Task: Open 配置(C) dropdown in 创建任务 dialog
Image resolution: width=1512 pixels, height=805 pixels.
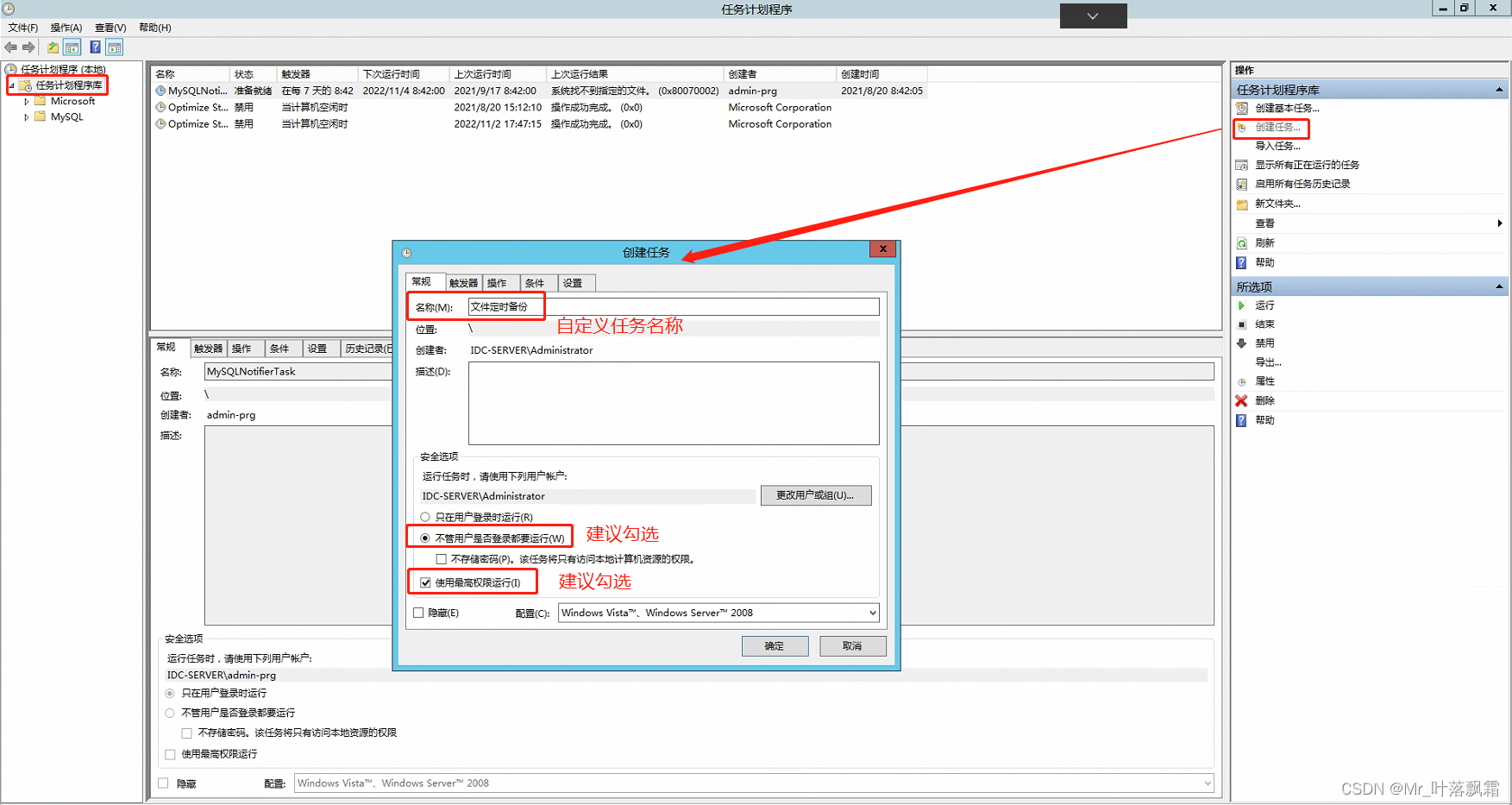Action: pos(718,613)
